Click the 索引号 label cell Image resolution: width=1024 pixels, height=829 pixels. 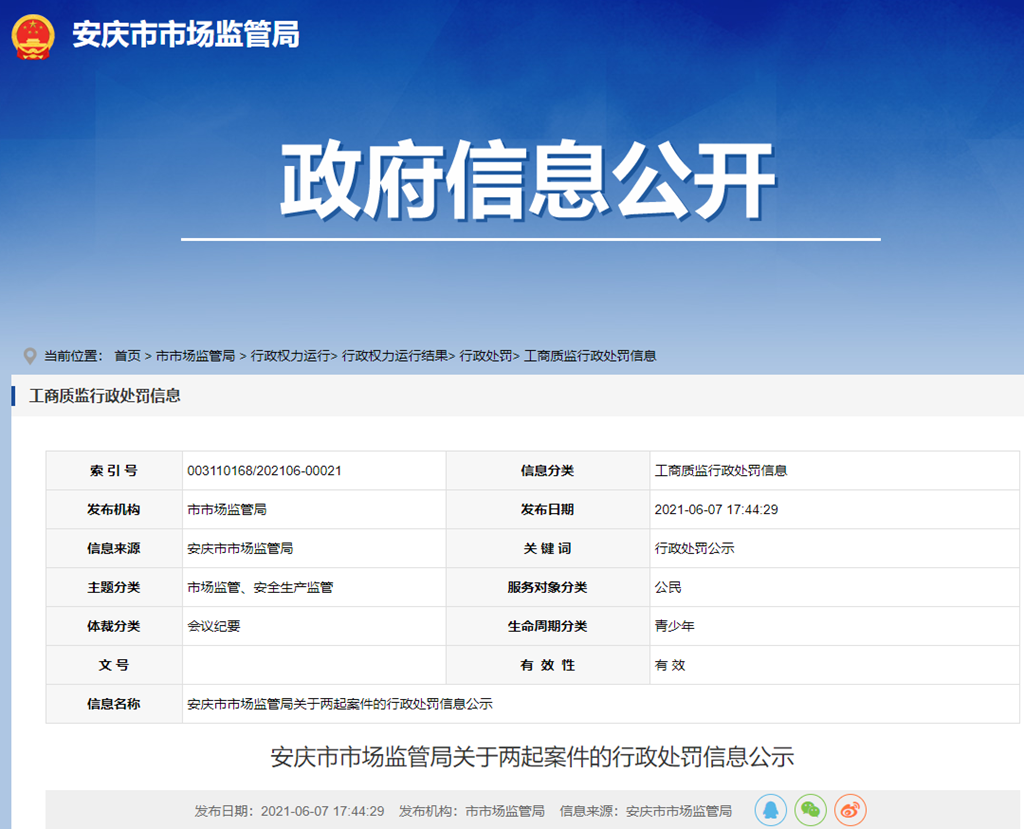tap(114, 470)
